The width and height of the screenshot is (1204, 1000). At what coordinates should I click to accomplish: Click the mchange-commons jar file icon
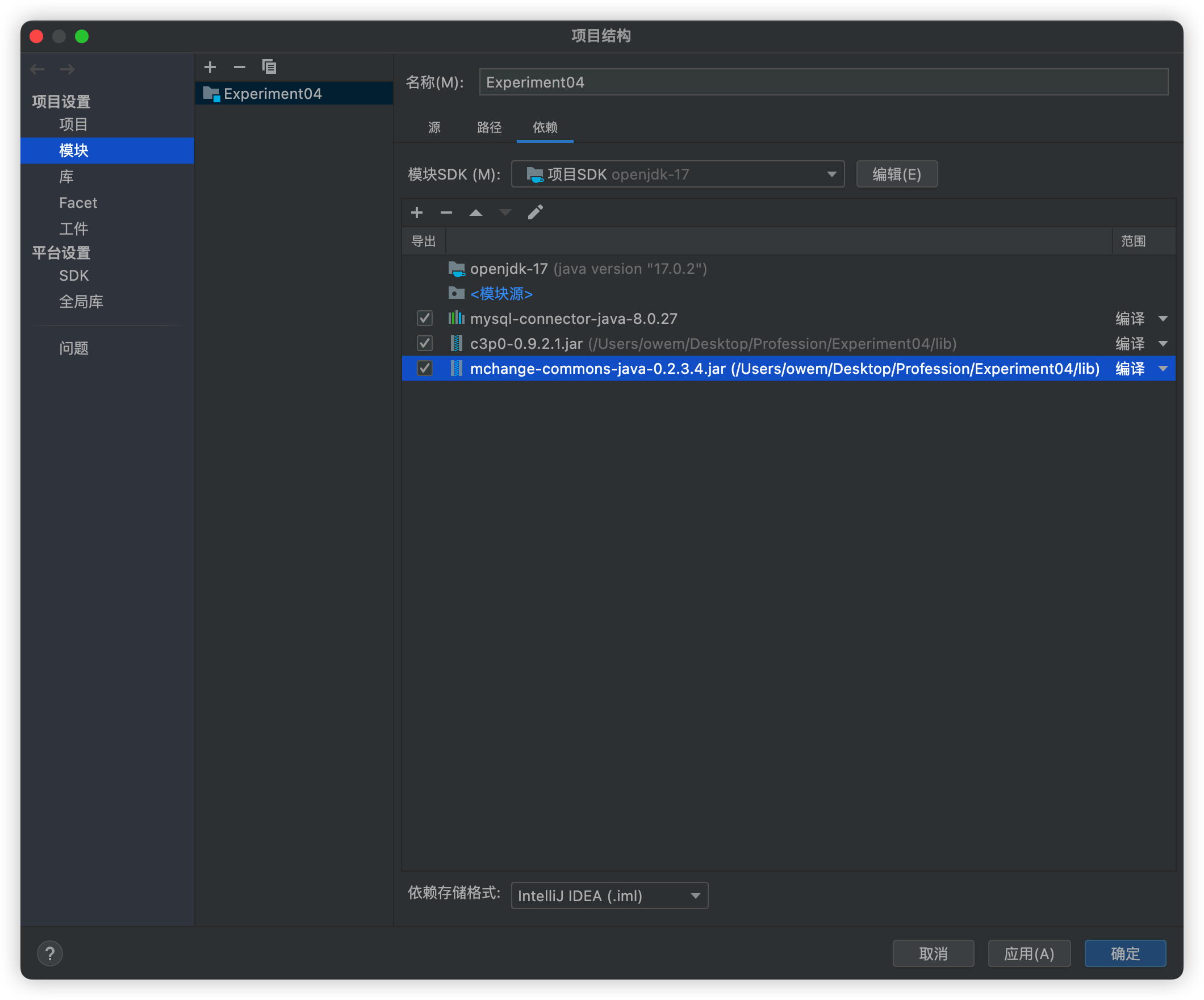point(457,368)
